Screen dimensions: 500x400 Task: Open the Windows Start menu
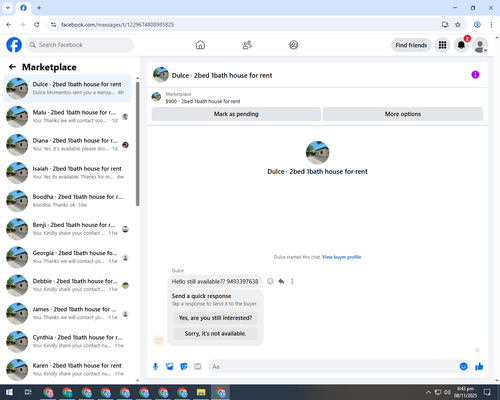point(9,392)
